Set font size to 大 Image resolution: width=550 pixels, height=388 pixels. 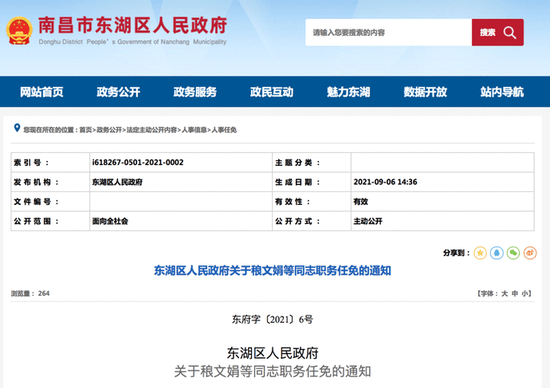coord(504,294)
